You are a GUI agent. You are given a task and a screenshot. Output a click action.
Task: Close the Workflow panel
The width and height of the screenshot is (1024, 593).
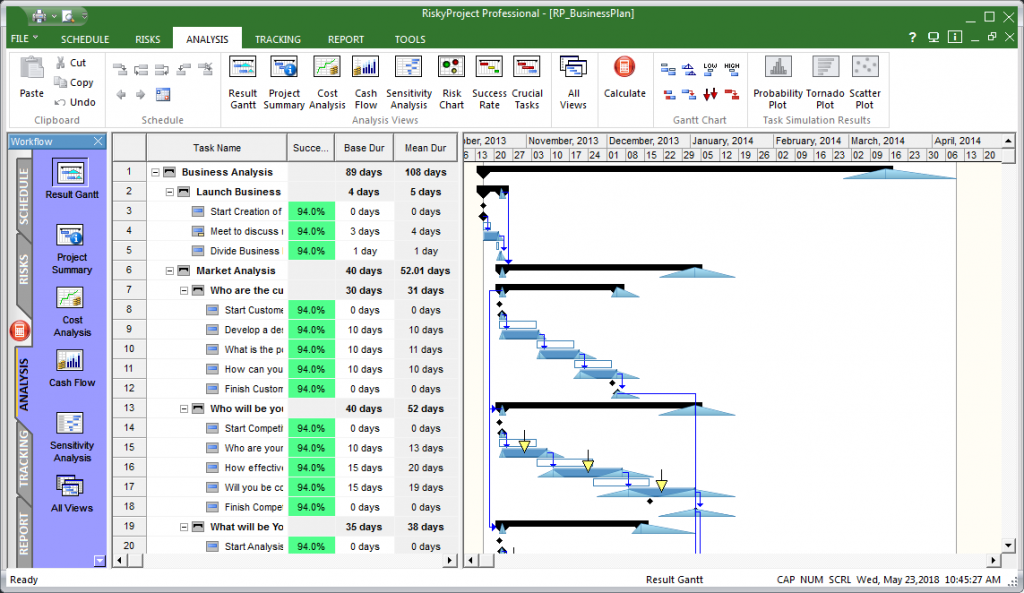[97, 142]
